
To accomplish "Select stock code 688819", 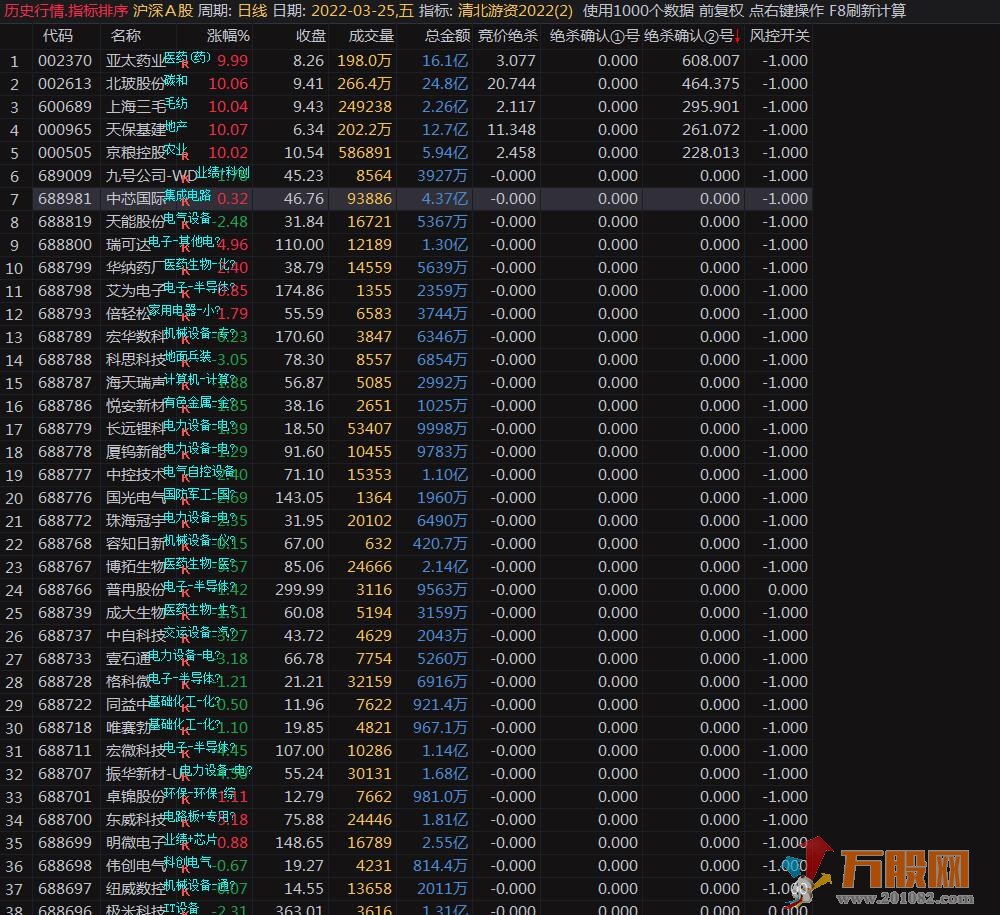I will point(65,221).
